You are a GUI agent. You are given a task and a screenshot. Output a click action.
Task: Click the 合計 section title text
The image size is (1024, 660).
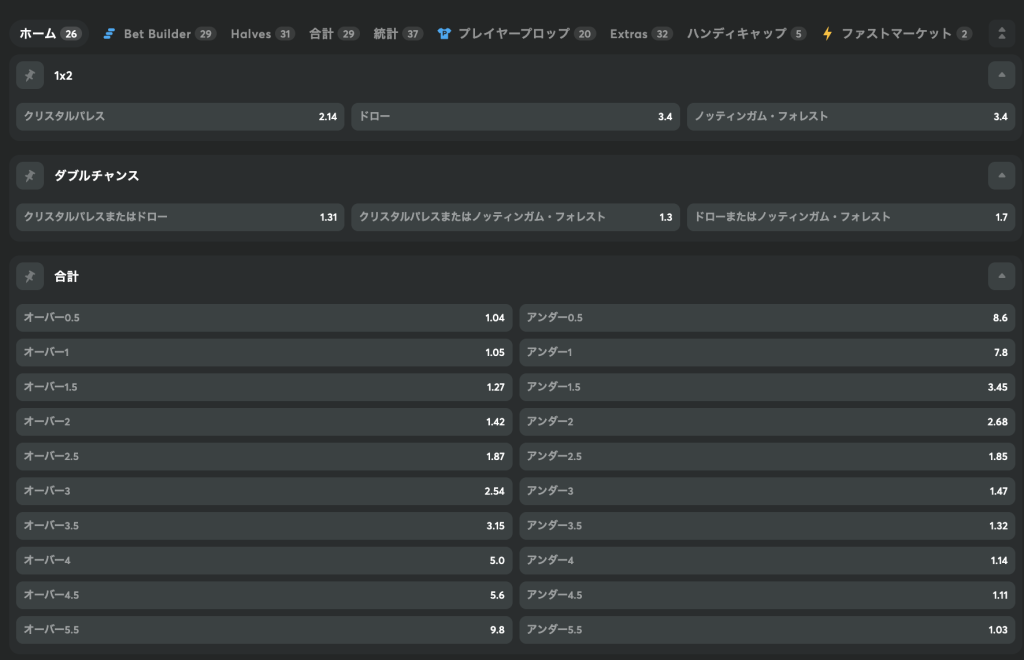(x=66, y=276)
